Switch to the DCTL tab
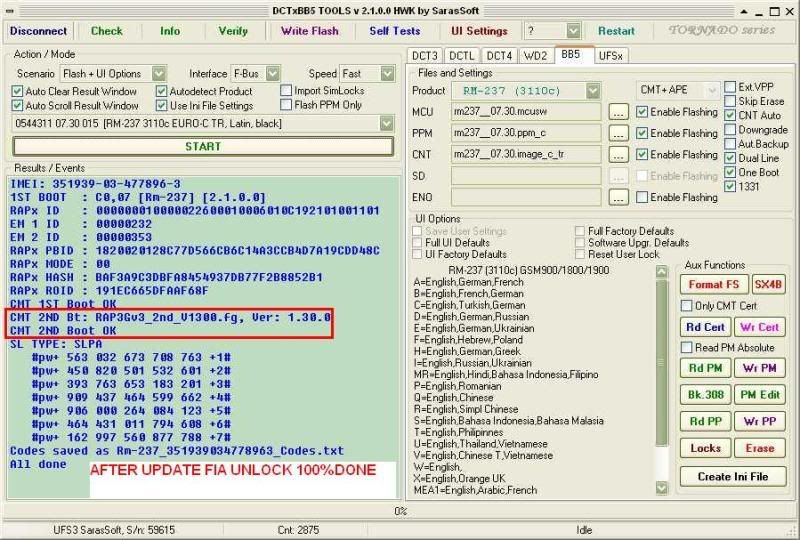This screenshot has height=540, width=800. (461, 56)
